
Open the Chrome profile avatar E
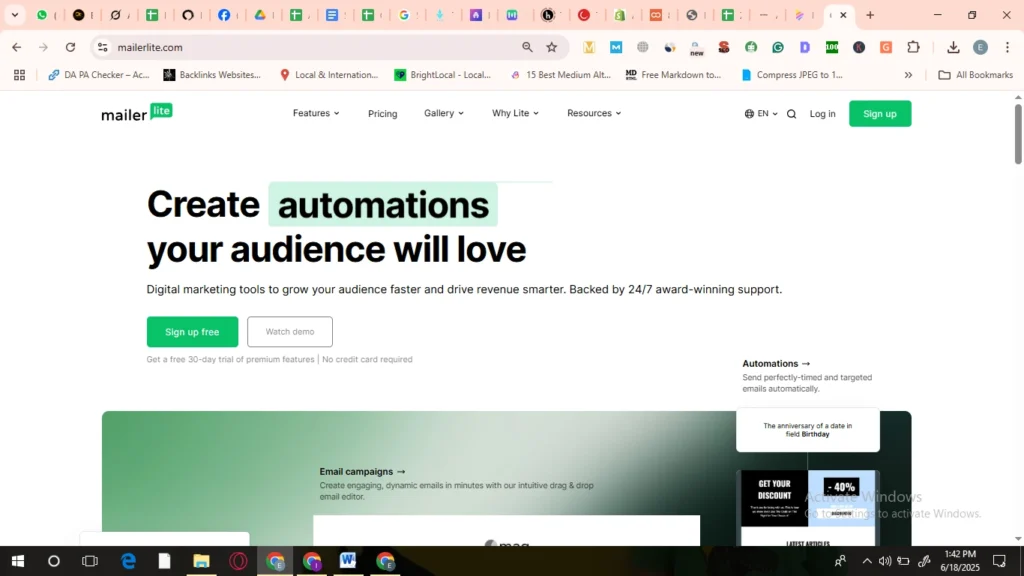980,47
